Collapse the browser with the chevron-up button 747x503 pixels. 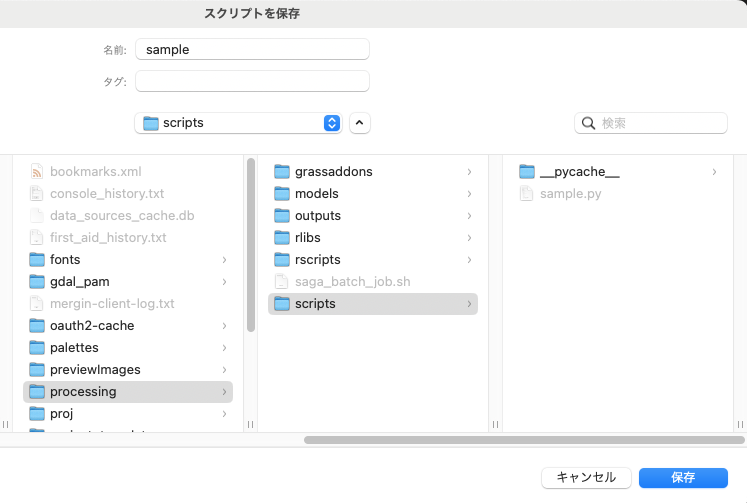(360, 123)
